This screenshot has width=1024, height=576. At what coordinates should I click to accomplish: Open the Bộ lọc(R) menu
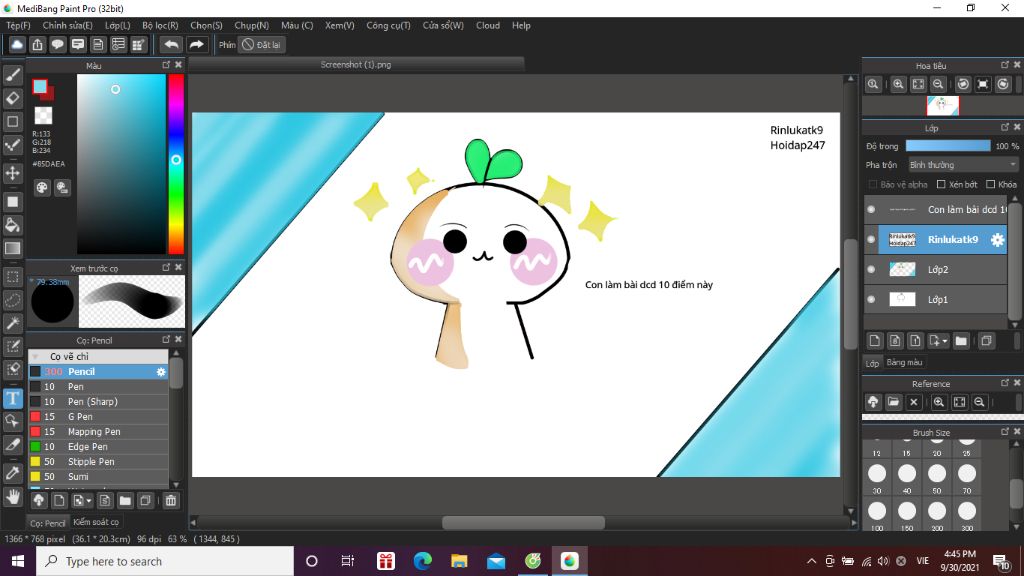tap(160, 26)
